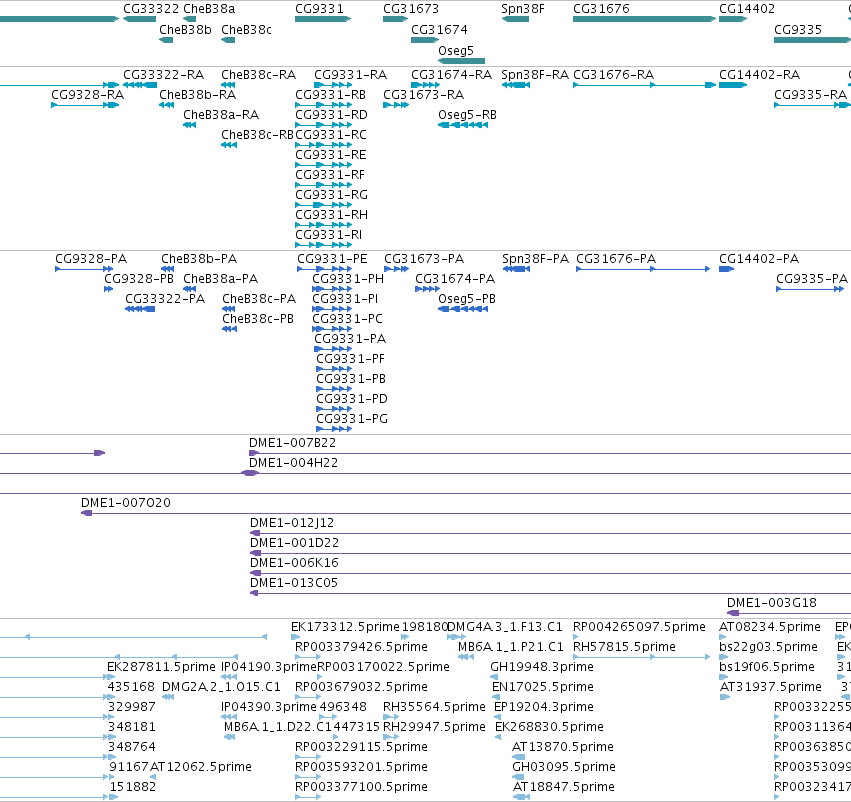Screen dimensions: 851x802
Task: Click protein CG9331-PF
Action: (x=350, y=359)
